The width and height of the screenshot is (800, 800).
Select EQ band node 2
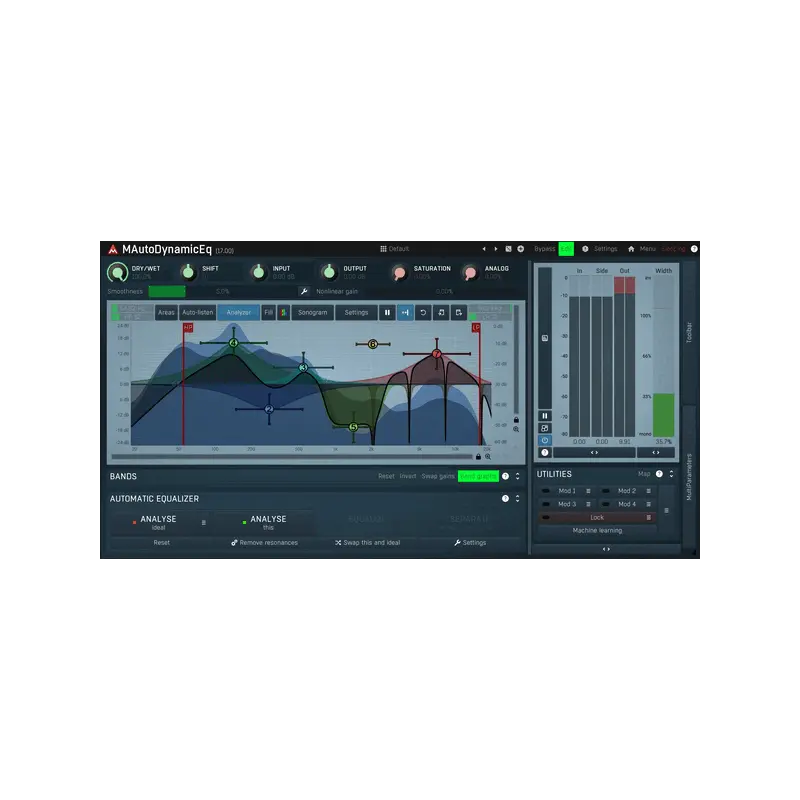(269, 409)
